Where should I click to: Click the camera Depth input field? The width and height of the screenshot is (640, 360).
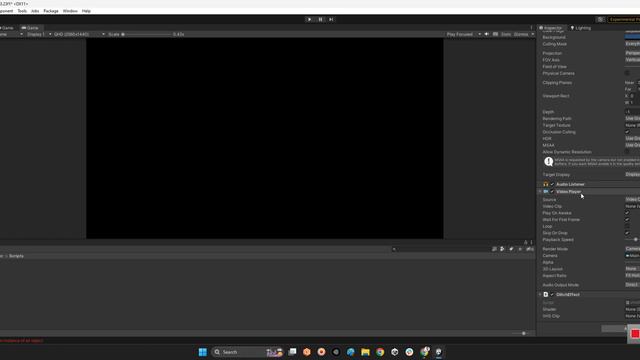[x=632, y=112]
